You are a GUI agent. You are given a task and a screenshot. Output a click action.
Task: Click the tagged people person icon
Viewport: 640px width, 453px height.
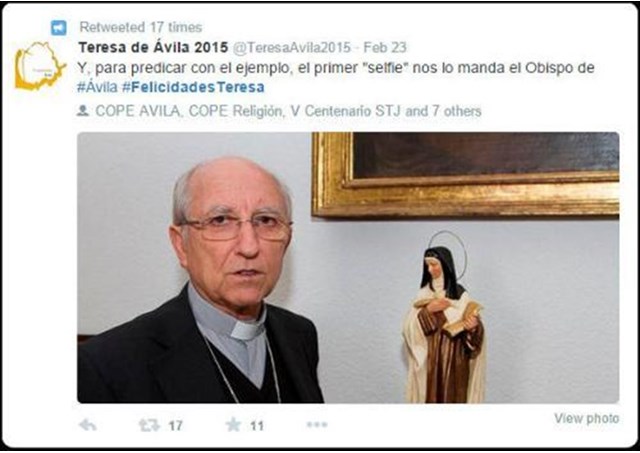click(x=83, y=111)
